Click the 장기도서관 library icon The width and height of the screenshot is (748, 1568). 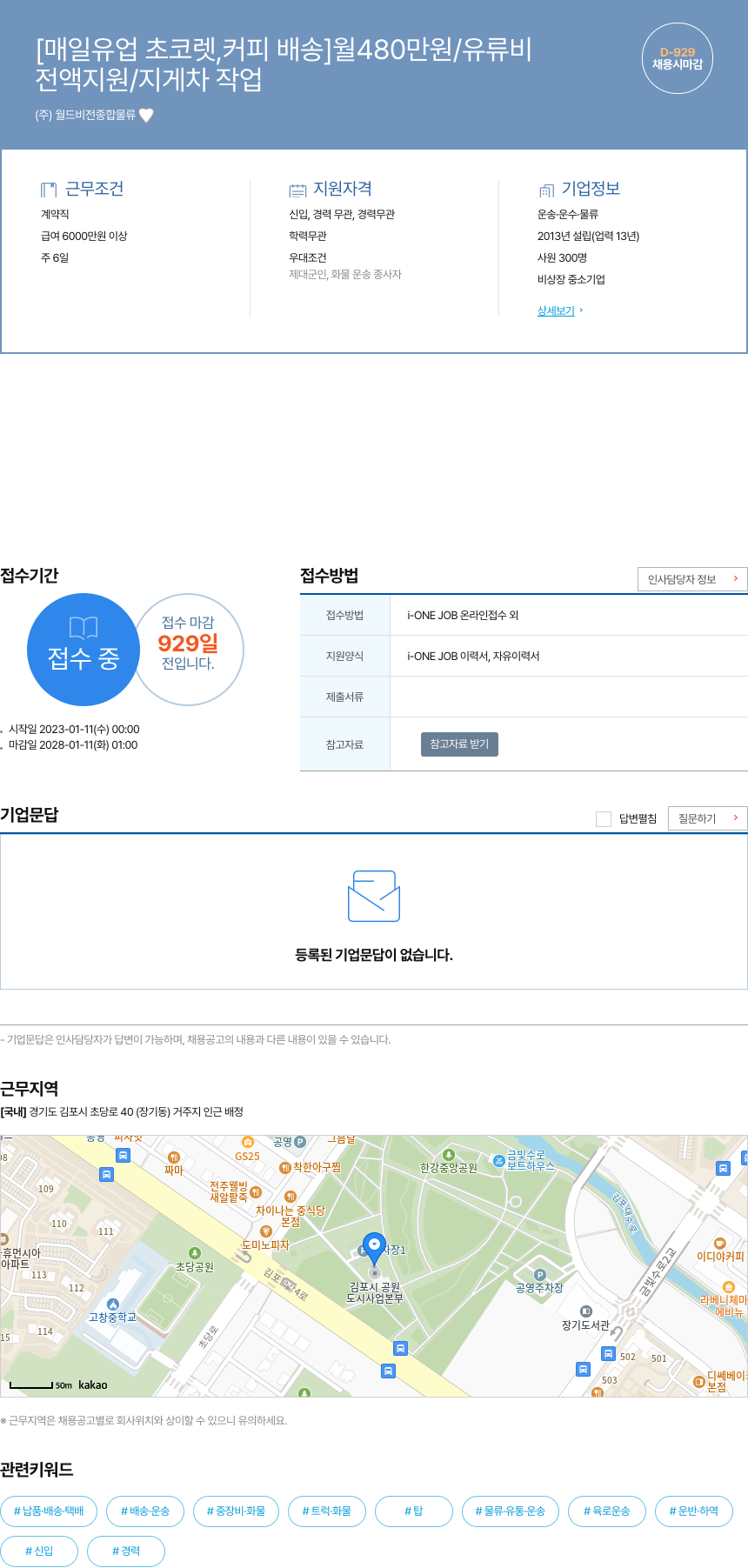pyautogui.click(x=585, y=1311)
